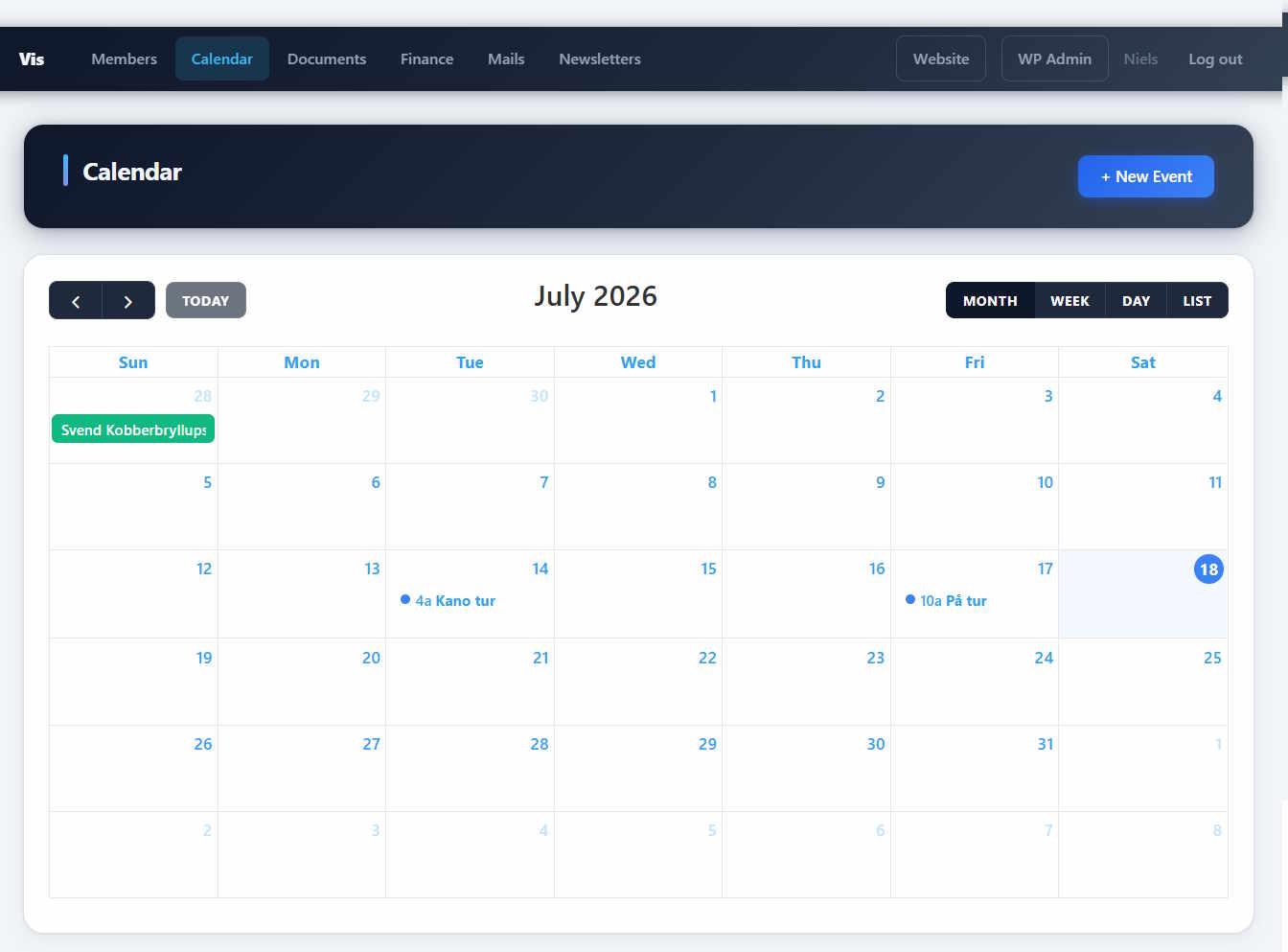The height and width of the screenshot is (952, 1288).
Task: Click the Niels user name
Action: point(1140,58)
